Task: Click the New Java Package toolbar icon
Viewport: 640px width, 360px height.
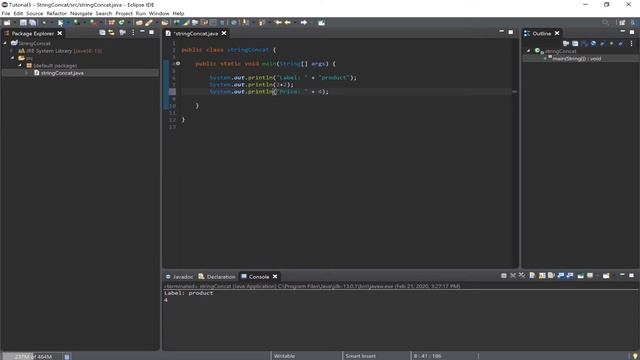Action: 111,23
